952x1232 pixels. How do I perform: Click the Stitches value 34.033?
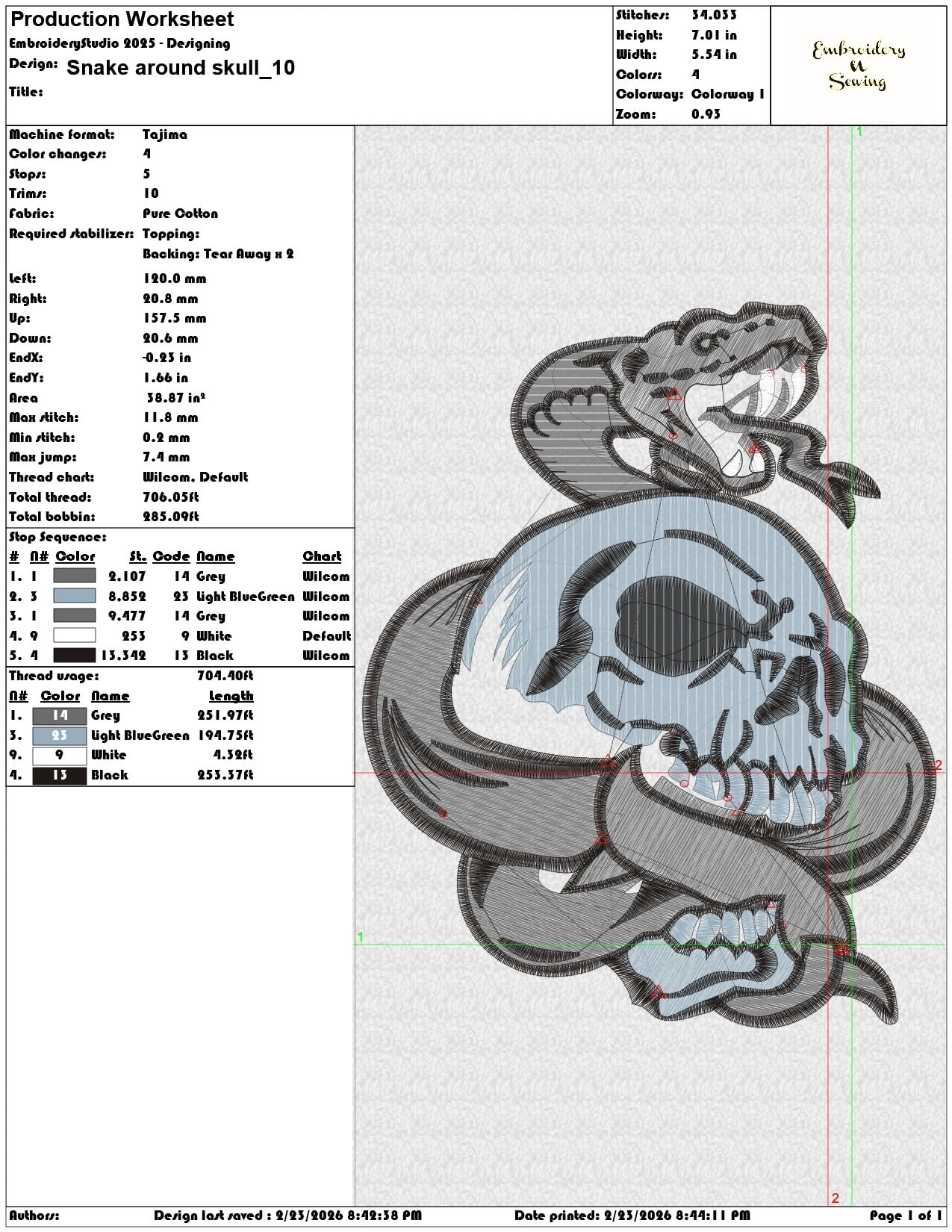pyautogui.click(x=714, y=15)
